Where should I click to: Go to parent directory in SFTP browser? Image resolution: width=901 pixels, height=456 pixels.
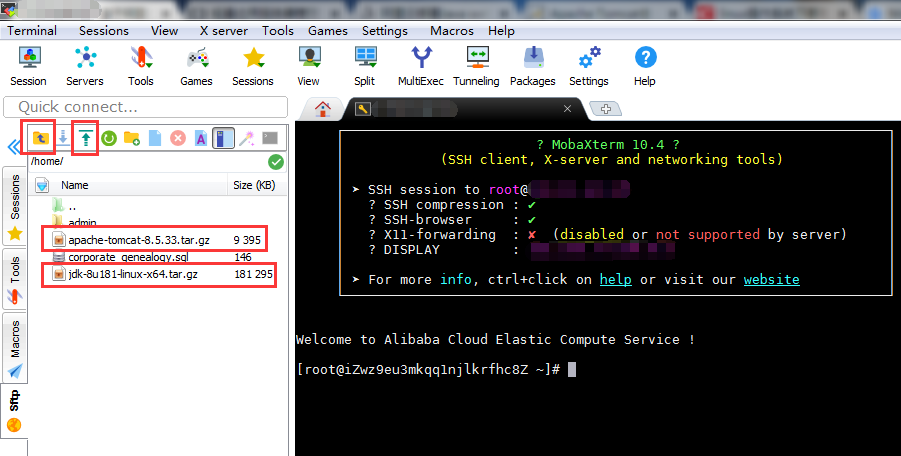40,138
